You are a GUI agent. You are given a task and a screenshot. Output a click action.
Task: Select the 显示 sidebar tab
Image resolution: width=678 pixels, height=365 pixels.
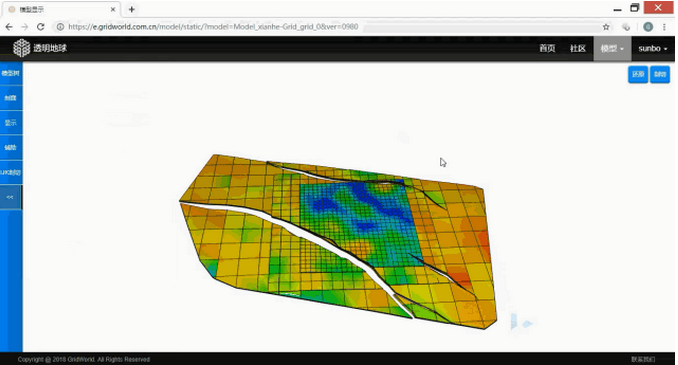tap(10, 123)
